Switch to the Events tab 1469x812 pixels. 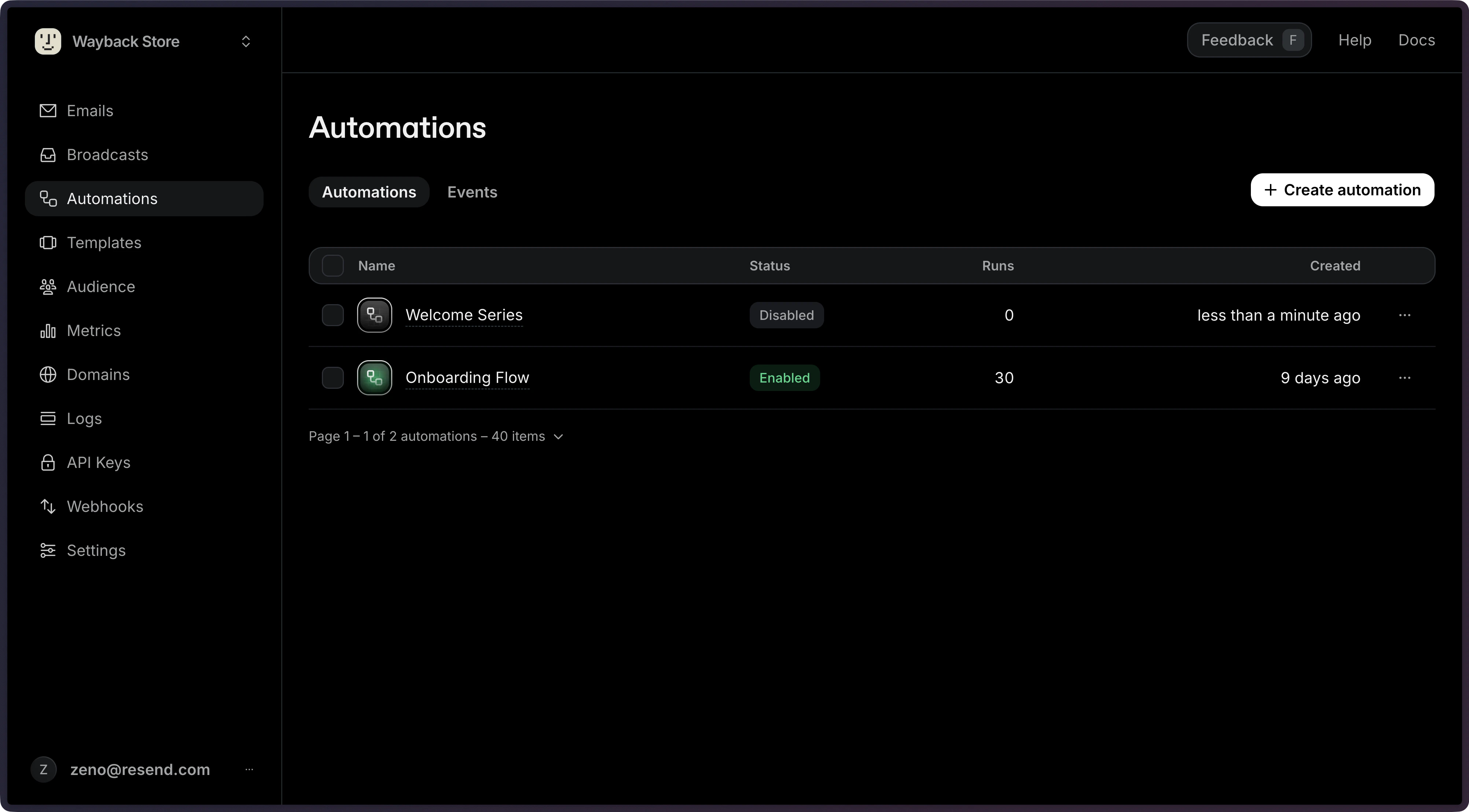[471, 192]
